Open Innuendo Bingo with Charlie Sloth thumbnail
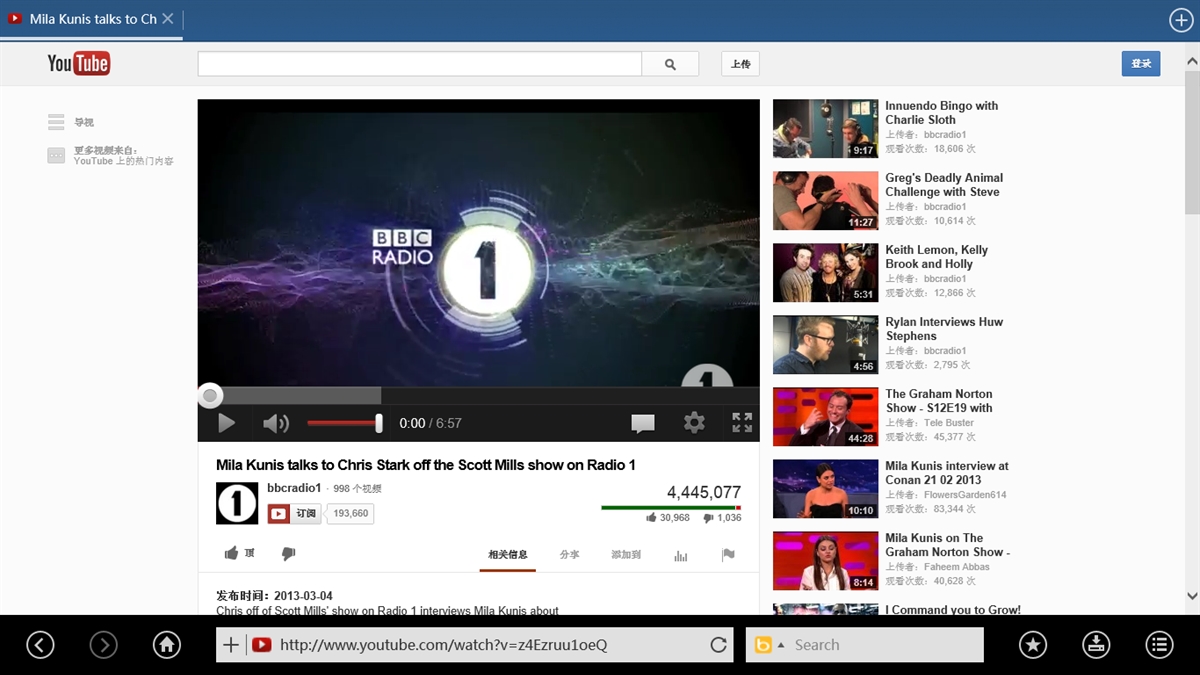This screenshot has height=675, width=1200. tap(825, 129)
